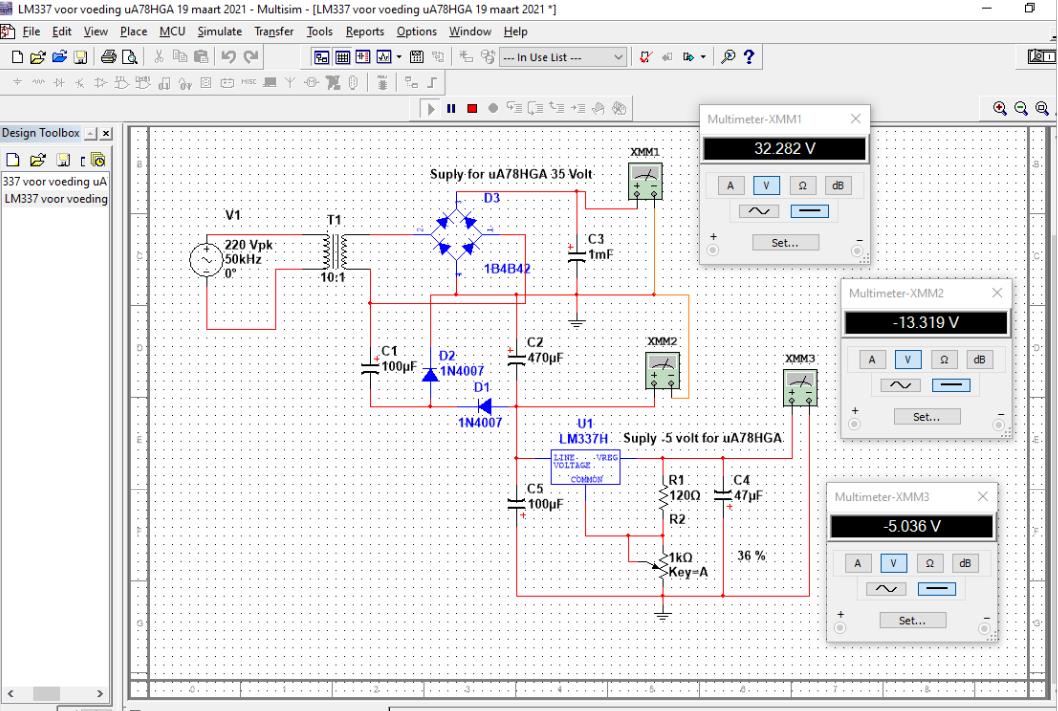Viewport: 1058px width, 711px height.
Task: Select the DC mode on Multimeter-XMM2
Action: (951, 385)
